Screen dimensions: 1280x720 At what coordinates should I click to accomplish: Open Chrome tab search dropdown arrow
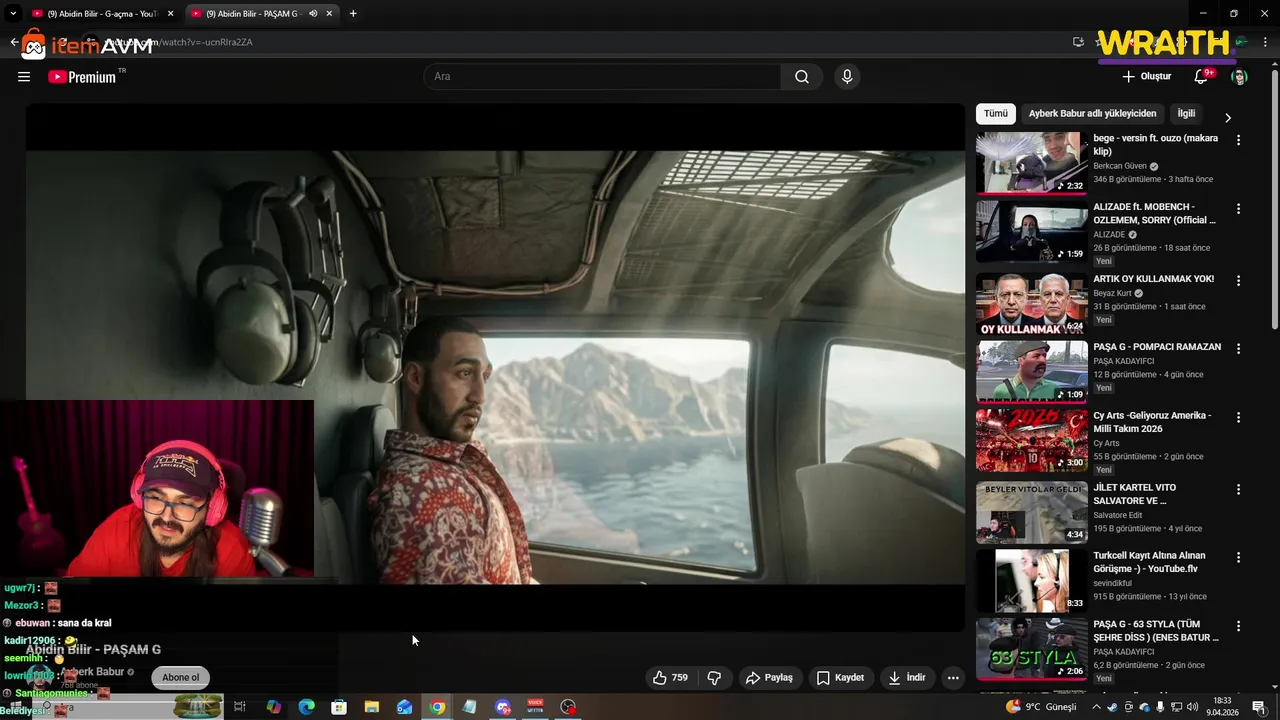click(x=13, y=14)
